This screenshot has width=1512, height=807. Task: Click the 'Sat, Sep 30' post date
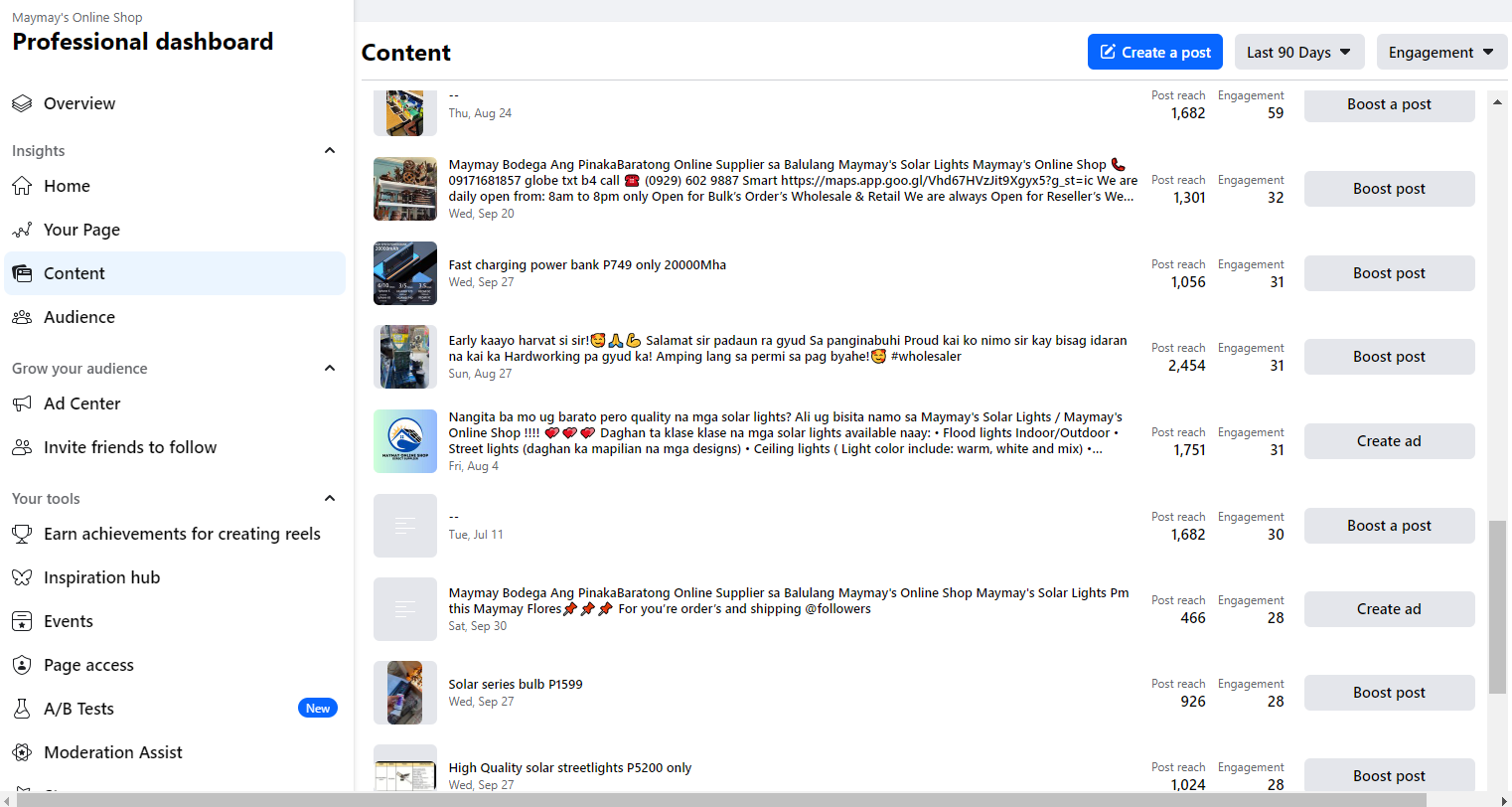coord(478,626)
